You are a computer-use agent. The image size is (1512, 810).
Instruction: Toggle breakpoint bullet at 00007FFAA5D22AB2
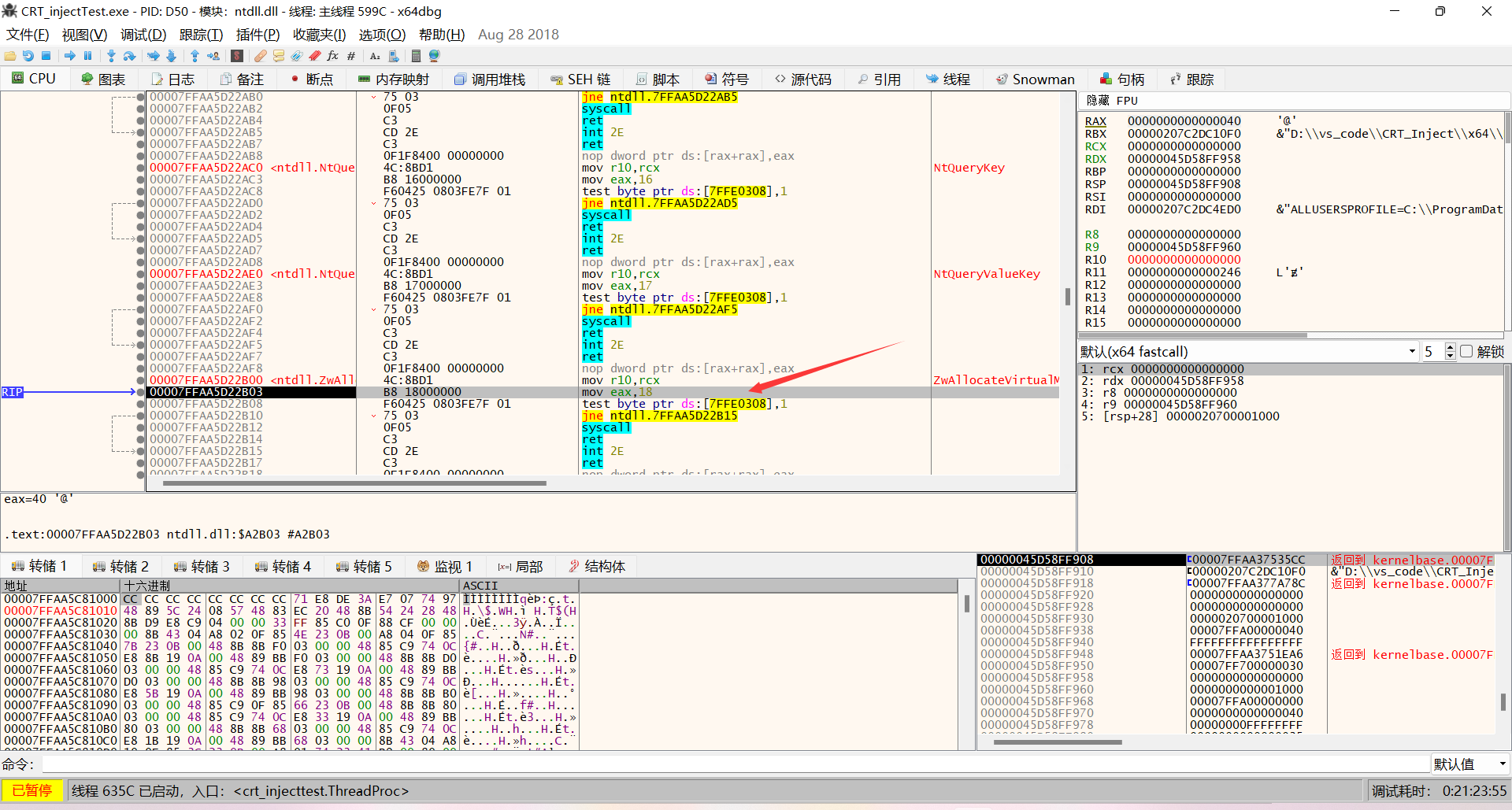141,109
